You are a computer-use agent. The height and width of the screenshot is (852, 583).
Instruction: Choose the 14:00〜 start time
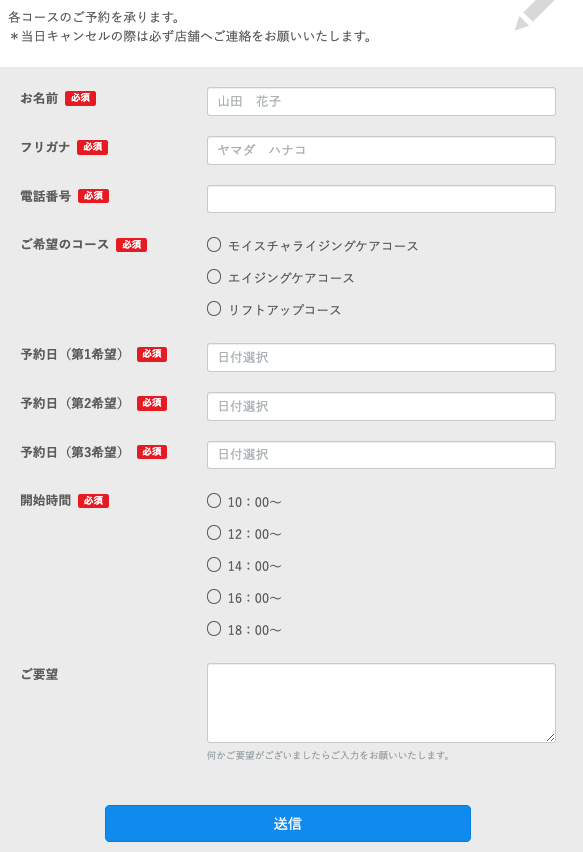click(x=214, y=565)
